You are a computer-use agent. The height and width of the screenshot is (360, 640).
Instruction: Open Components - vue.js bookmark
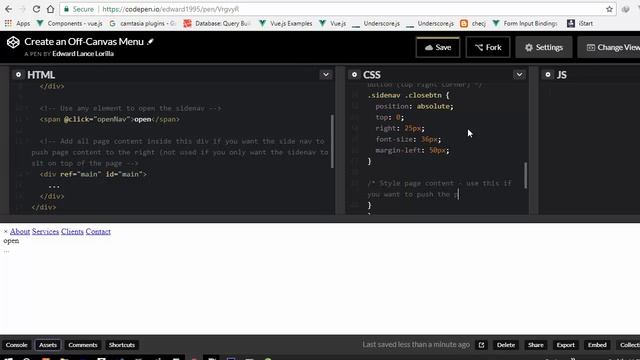click(69, 24)
